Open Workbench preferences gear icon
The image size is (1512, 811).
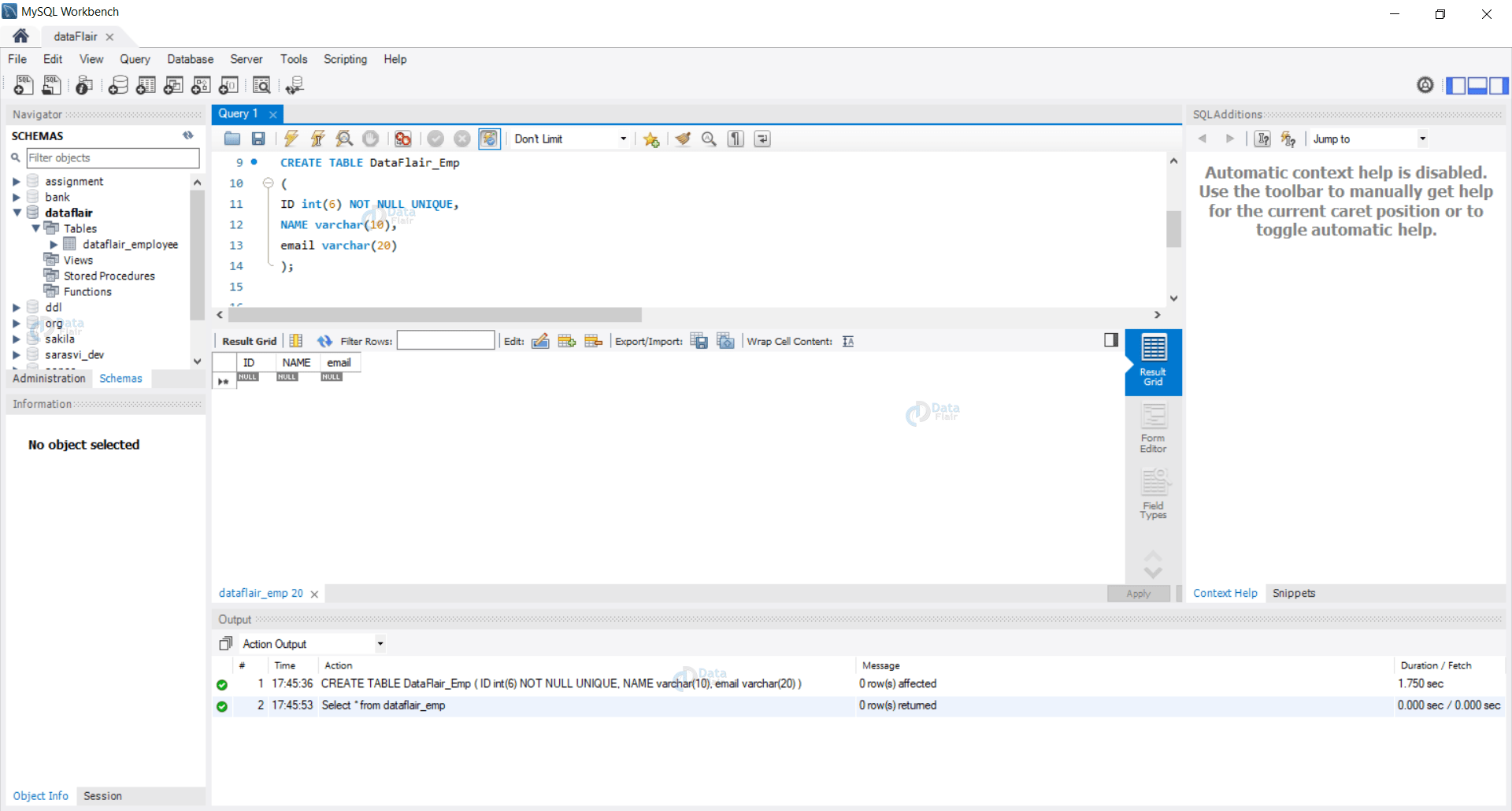click(x=1425, y=85)
